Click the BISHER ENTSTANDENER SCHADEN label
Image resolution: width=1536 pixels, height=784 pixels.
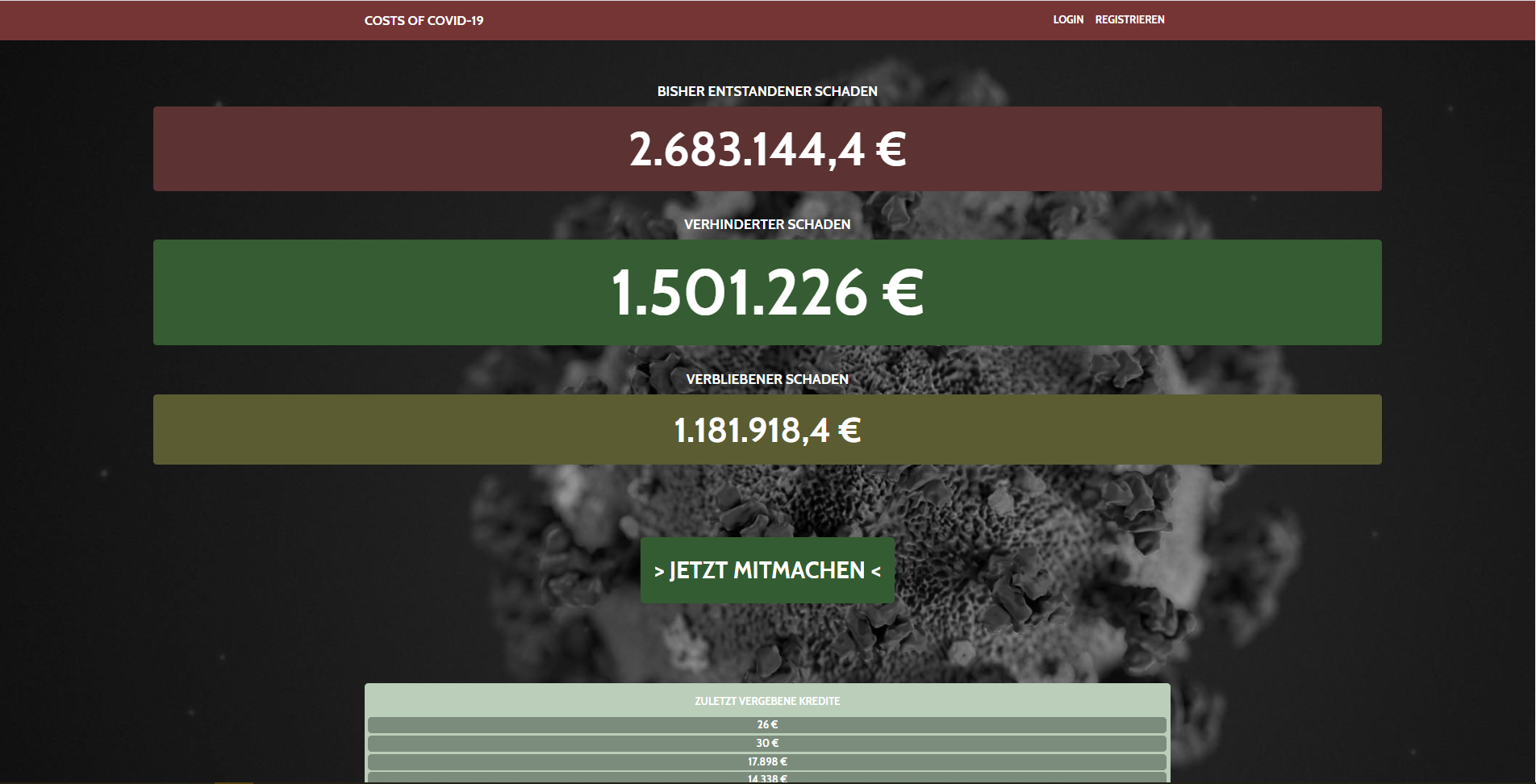pos(767,91)
